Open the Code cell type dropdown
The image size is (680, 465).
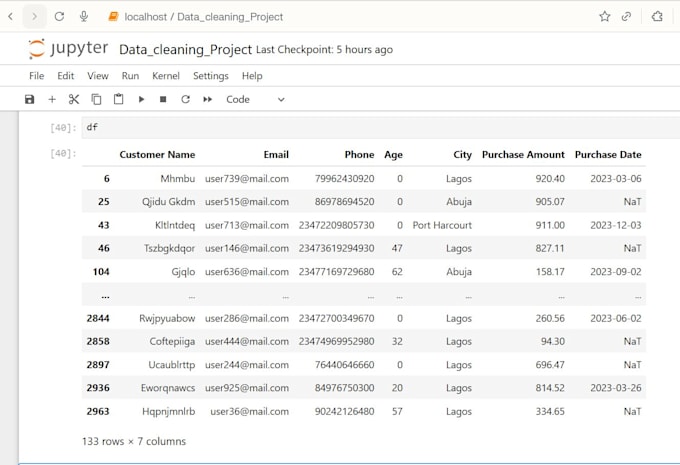pyautogui.click(x=255, y=99)
